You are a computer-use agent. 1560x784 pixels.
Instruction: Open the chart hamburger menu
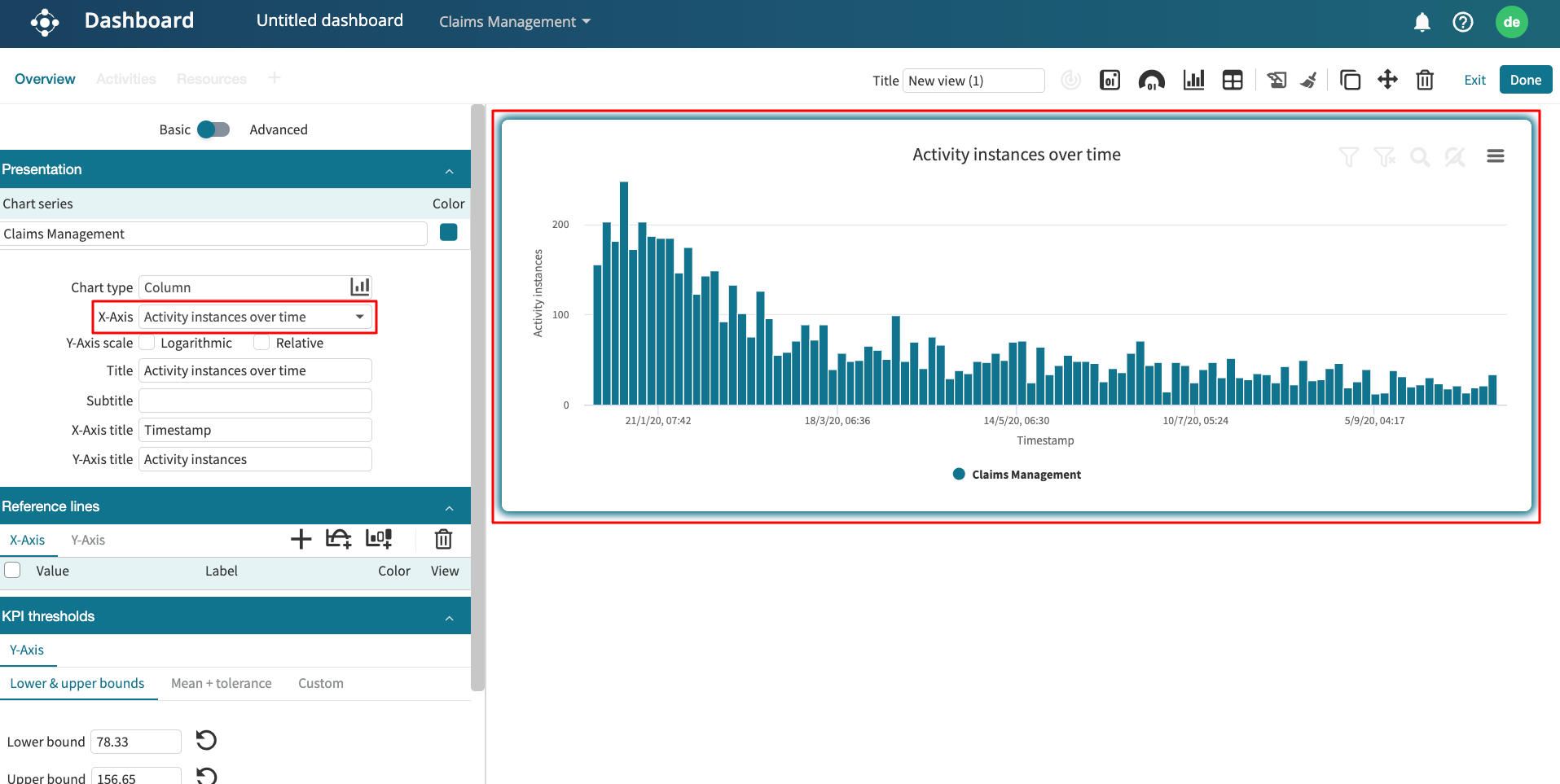(1495, 156)
